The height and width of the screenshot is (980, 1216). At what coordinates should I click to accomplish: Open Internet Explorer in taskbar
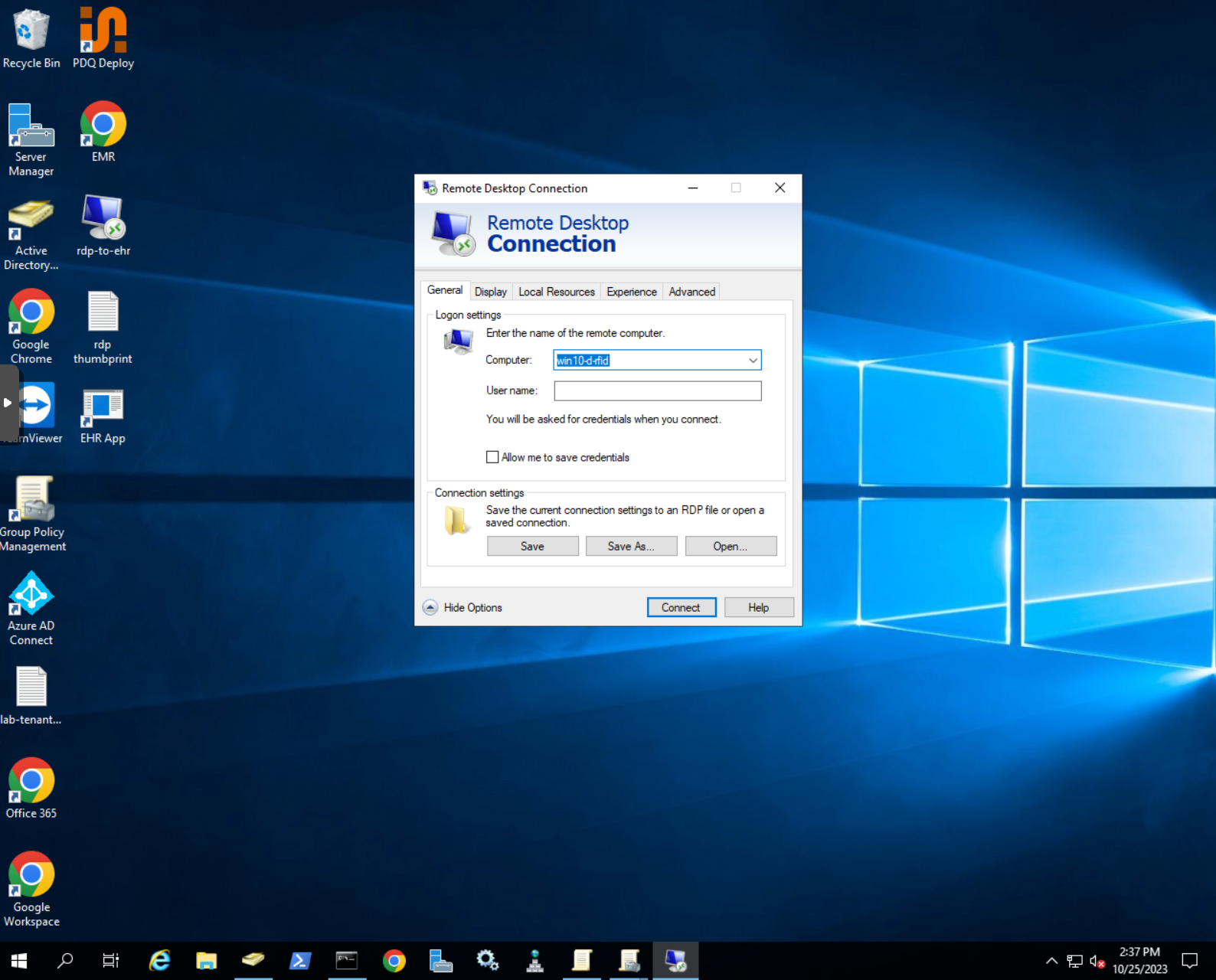point(159,961)
